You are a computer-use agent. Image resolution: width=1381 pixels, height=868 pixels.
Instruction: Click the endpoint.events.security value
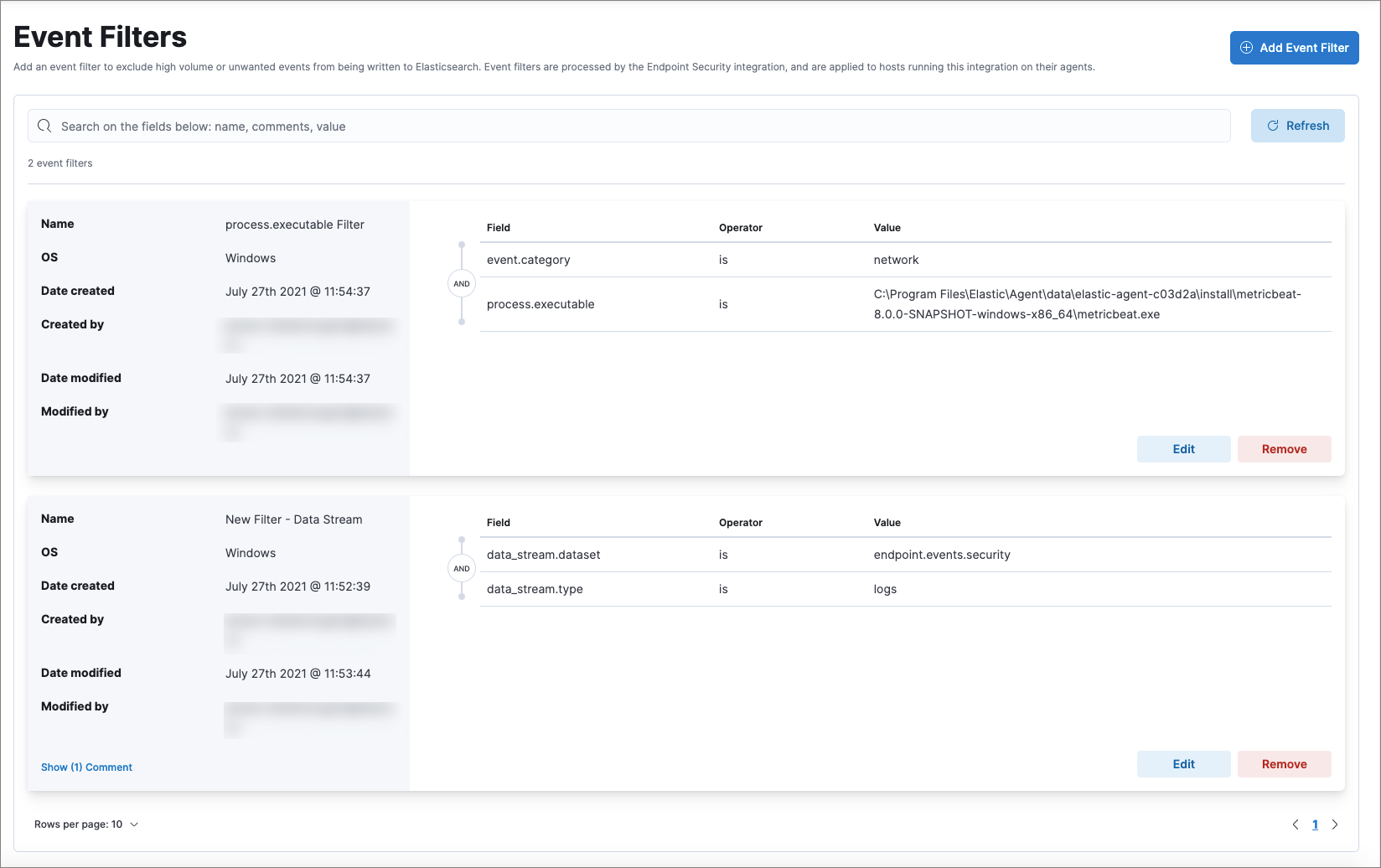[x=942, y=555]
